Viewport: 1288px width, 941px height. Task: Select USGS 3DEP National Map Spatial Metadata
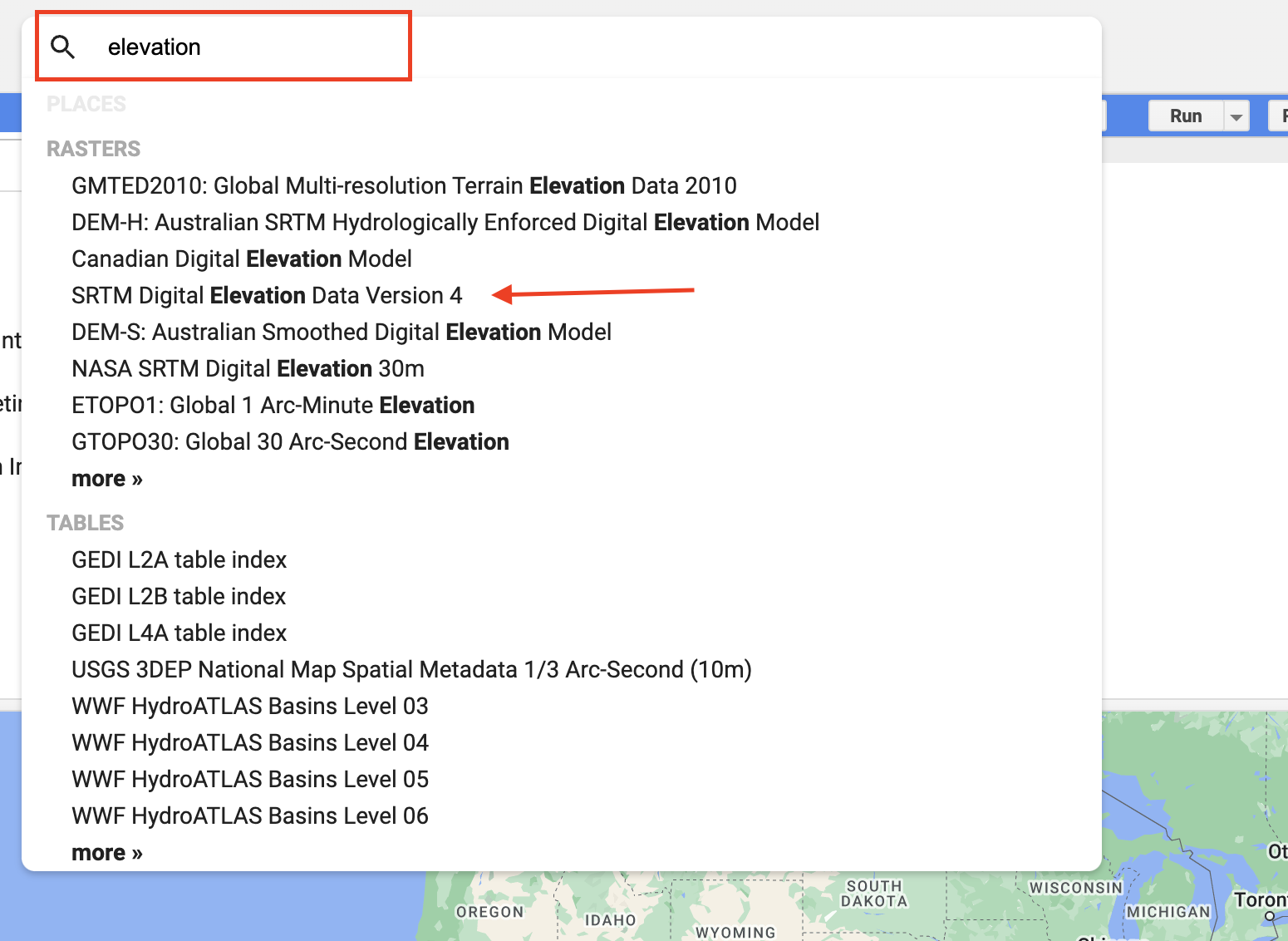point(411,669)
